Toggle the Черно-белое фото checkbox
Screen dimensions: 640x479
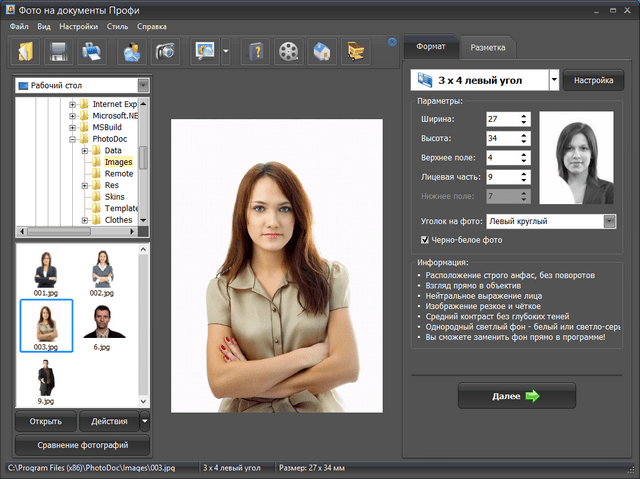[425, 240]
